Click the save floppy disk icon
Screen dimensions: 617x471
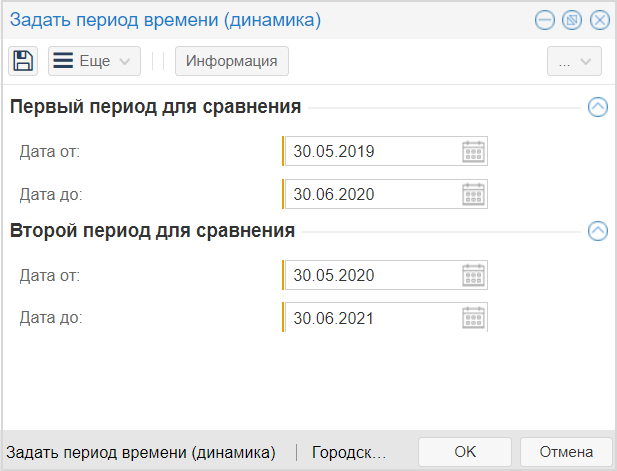[x=23, y=61]
